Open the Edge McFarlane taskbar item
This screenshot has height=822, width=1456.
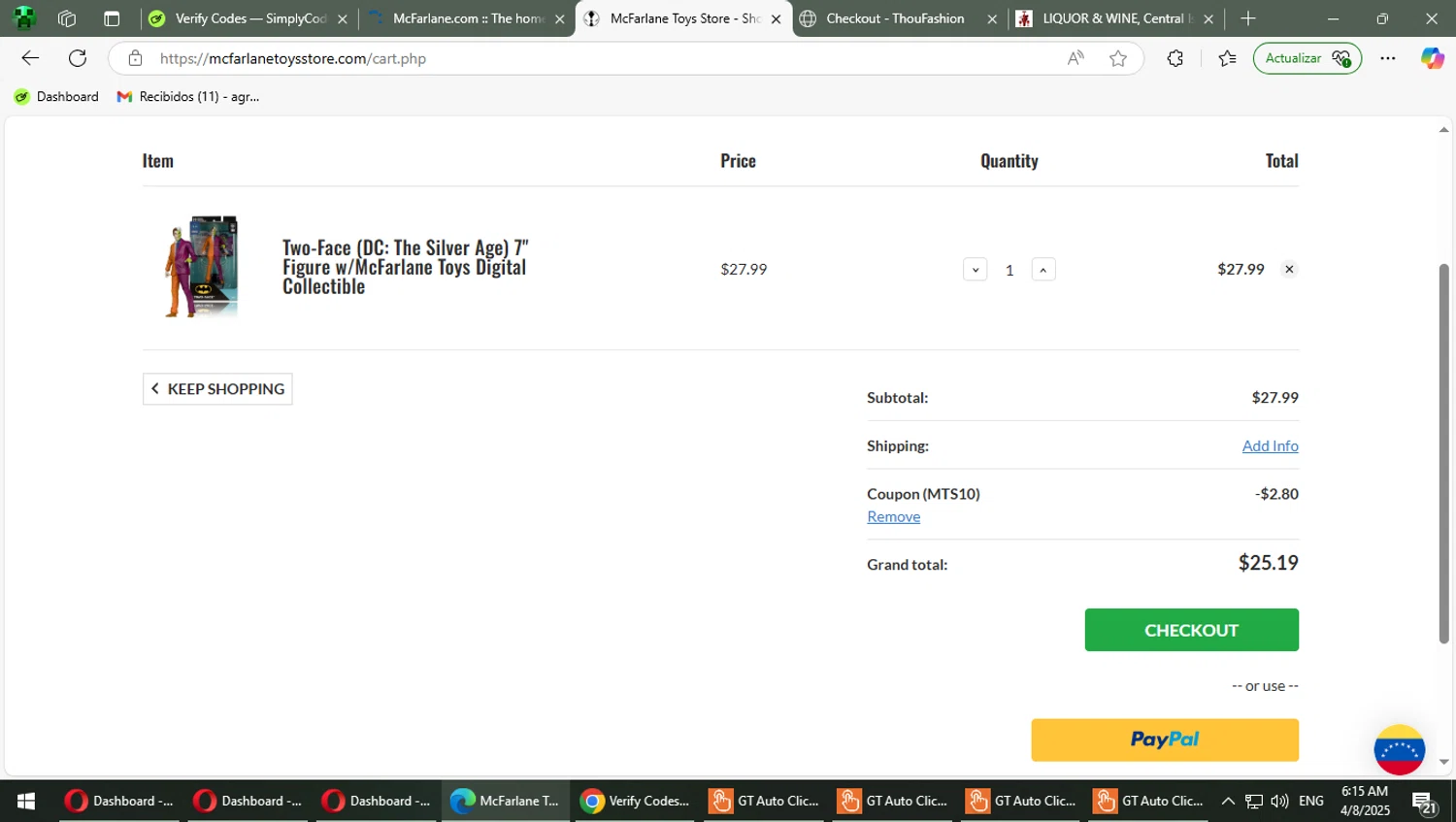506,801
